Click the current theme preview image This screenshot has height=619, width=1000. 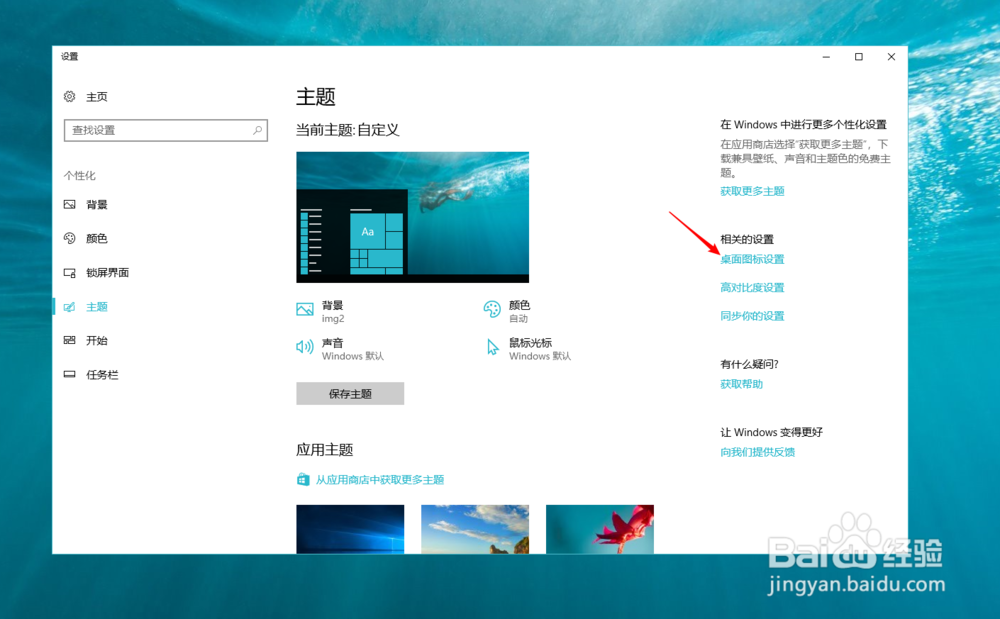click(x=413, y=217)
